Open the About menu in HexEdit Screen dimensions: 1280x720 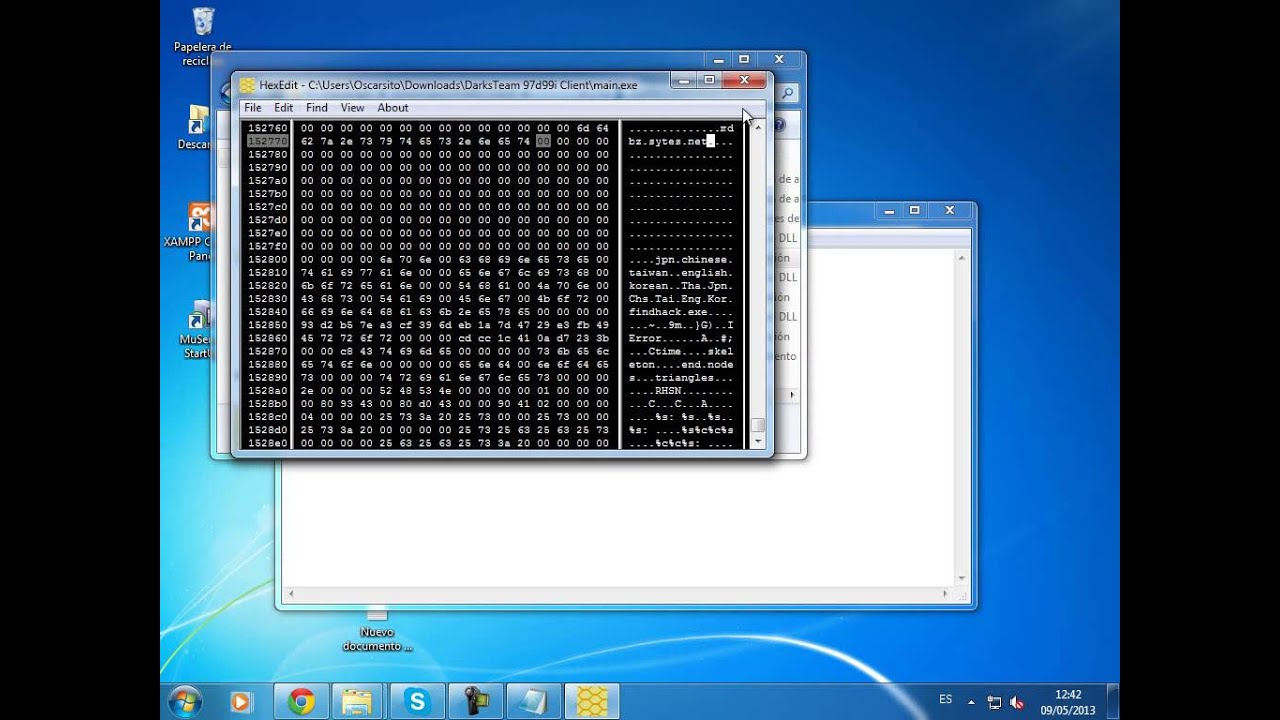(x=393, y=108)
